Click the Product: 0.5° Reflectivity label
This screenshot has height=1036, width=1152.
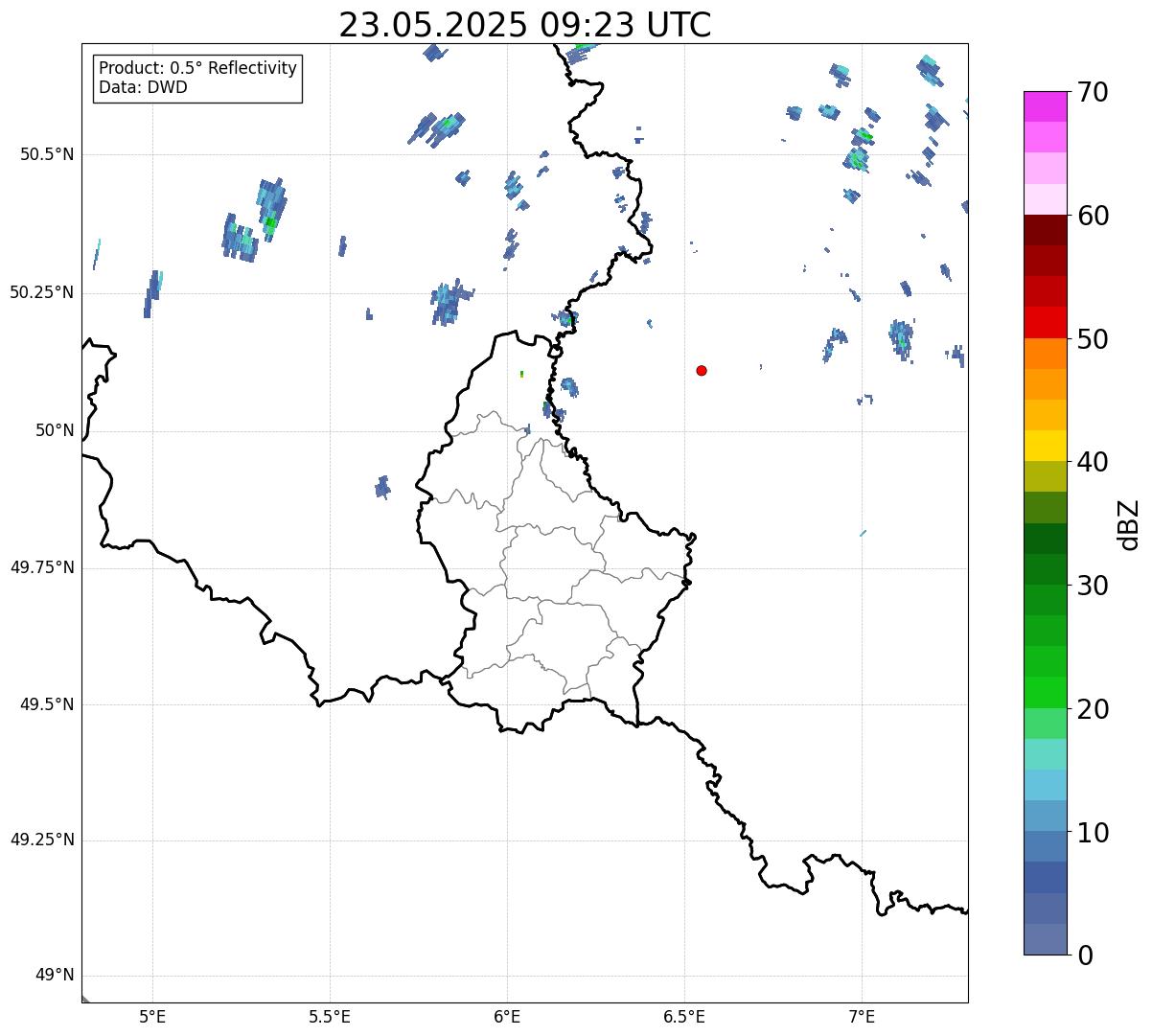click(x=197, y=69)
